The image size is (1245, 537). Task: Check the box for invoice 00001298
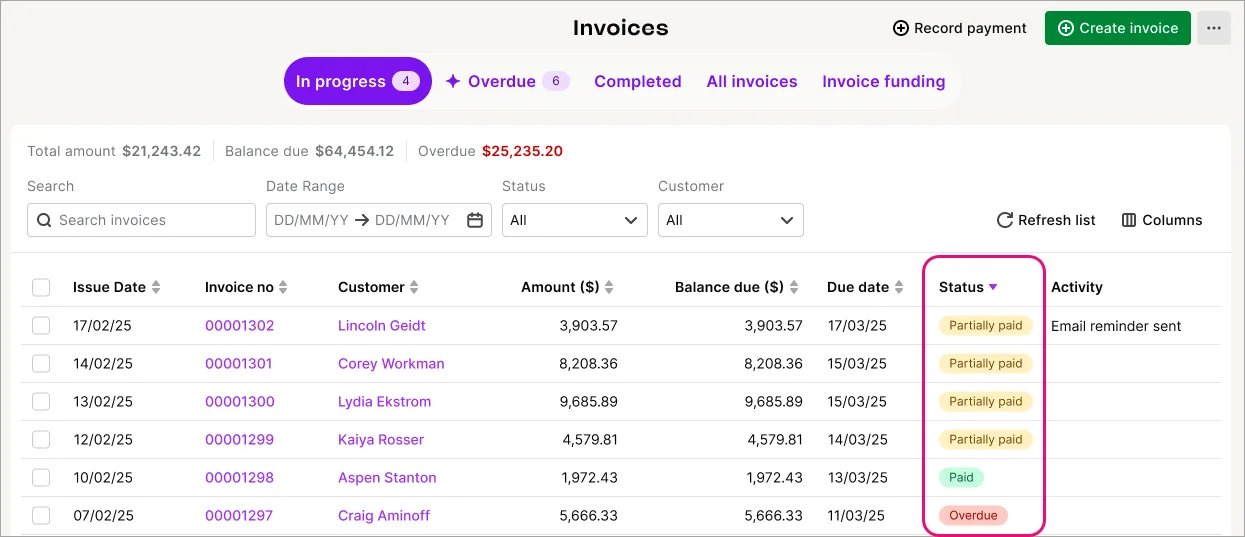click(41, 477)
